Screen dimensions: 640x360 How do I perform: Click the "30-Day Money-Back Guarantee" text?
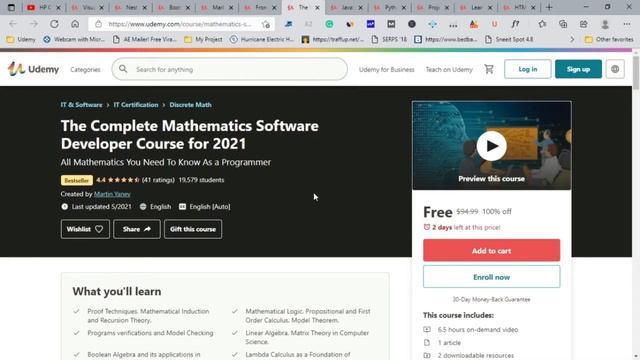[491, 299]
